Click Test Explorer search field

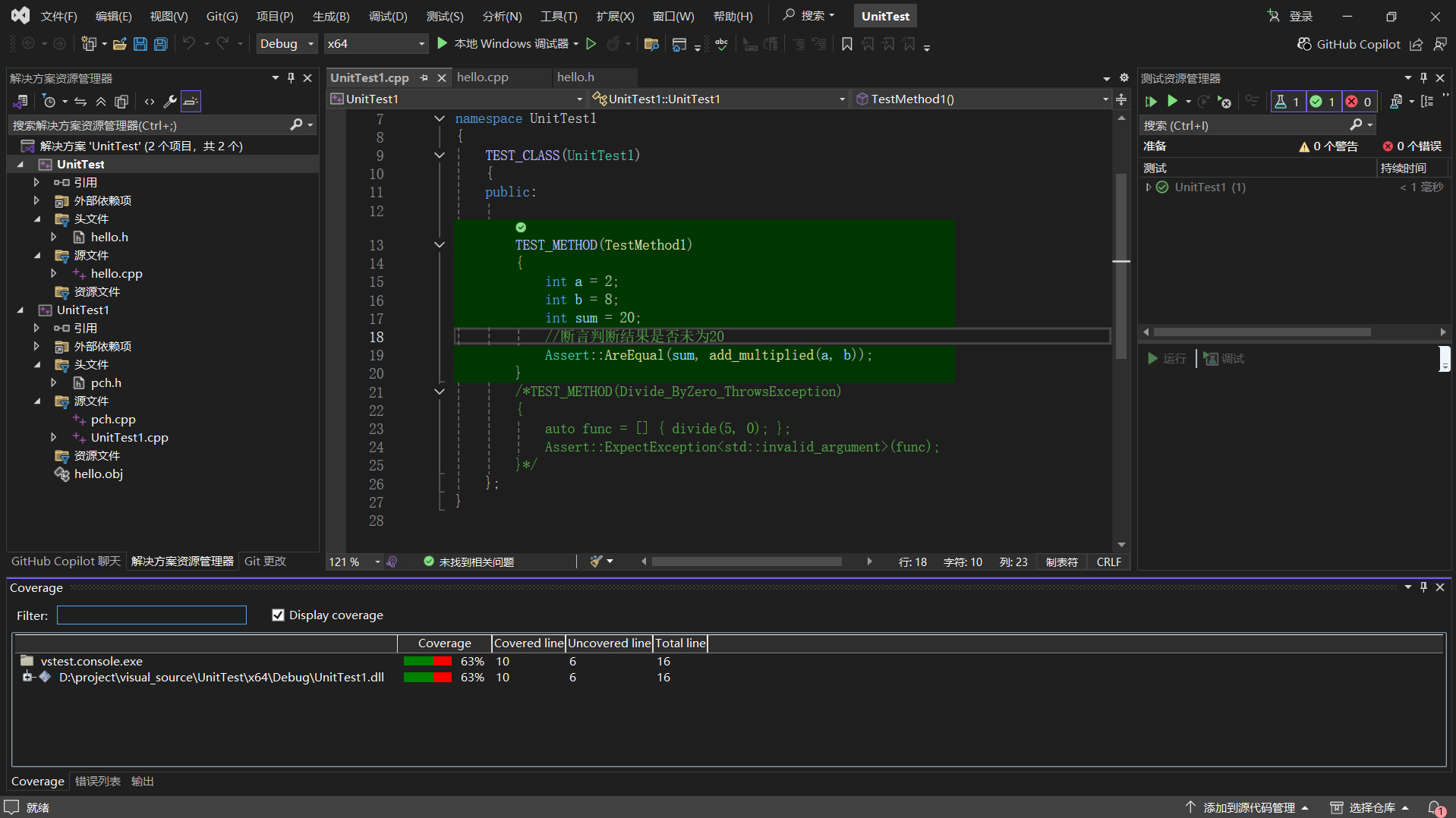(1257, 125)
